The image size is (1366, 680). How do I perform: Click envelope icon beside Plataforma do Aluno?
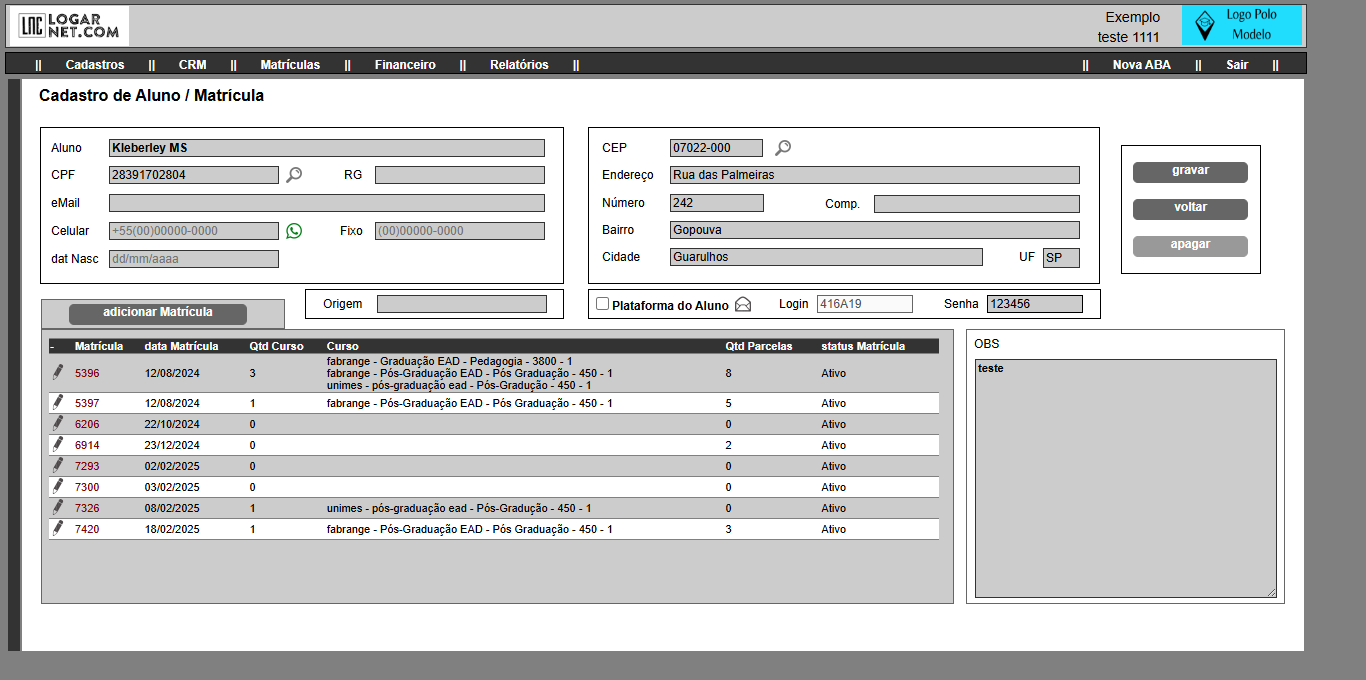(743, 304)
